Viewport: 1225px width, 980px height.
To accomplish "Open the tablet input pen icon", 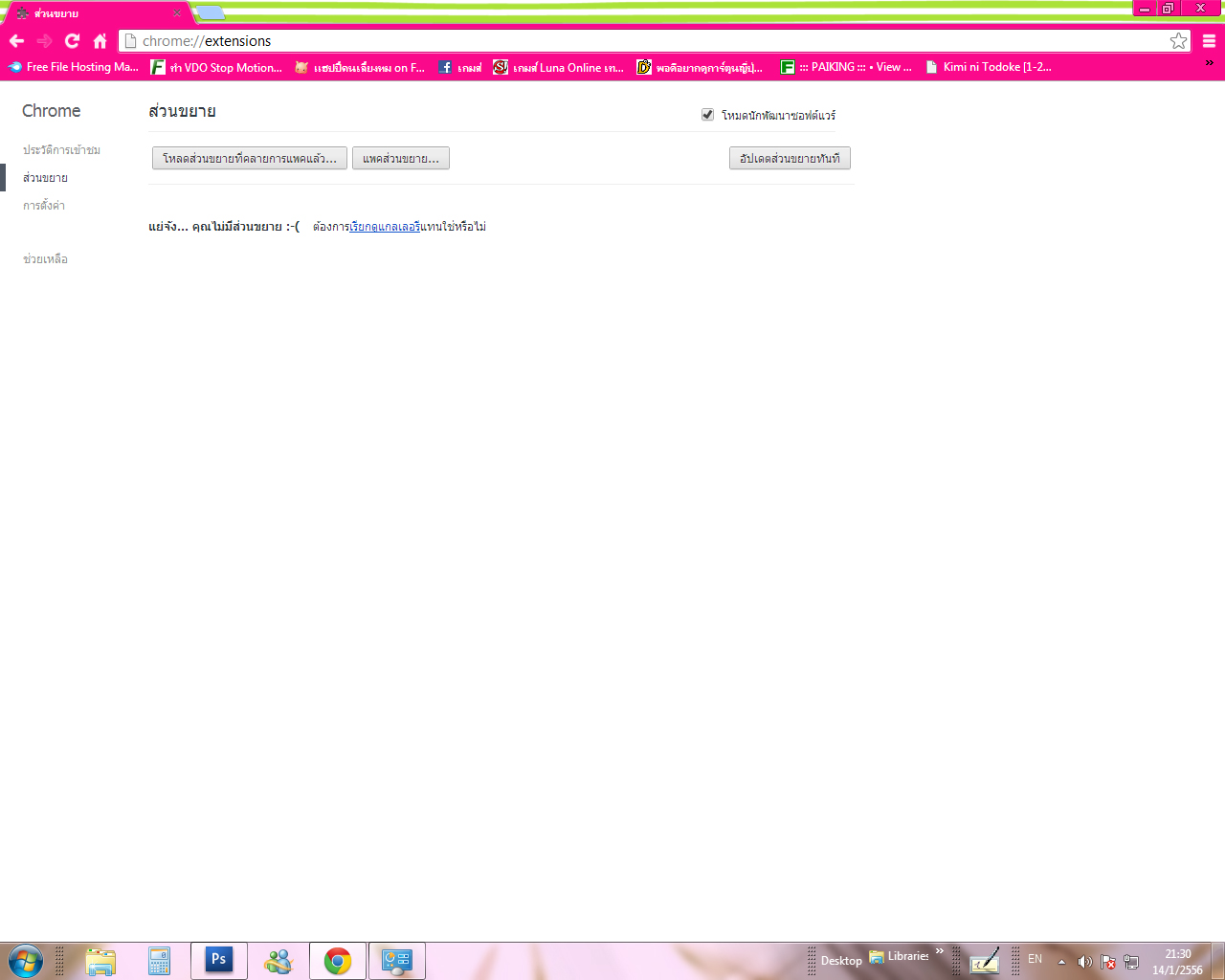I will (985, 960).
